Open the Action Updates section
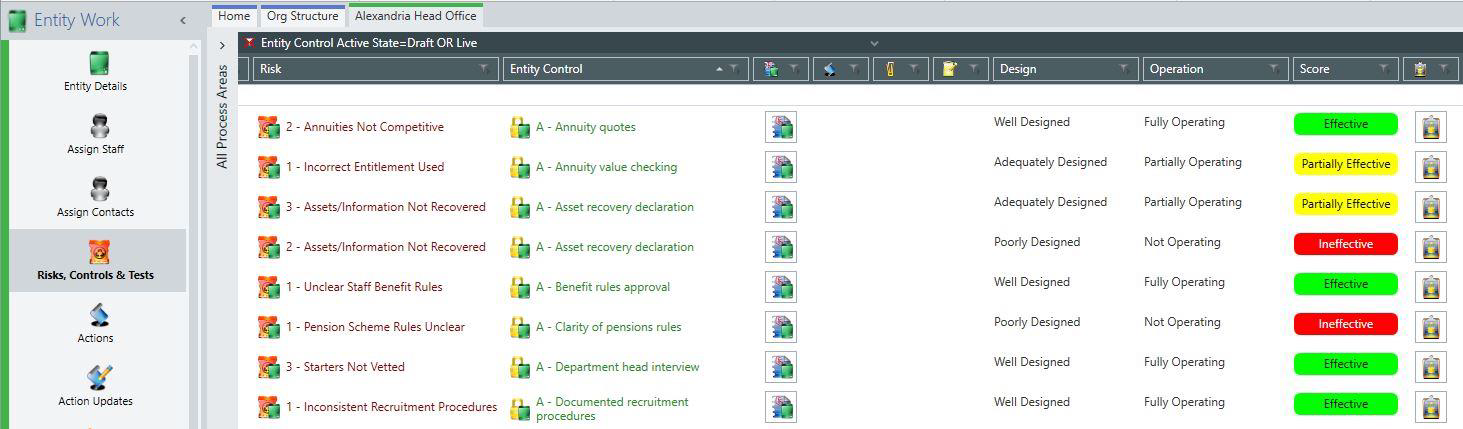Screen dimensions: 1463x429 [x=97, y=386]
